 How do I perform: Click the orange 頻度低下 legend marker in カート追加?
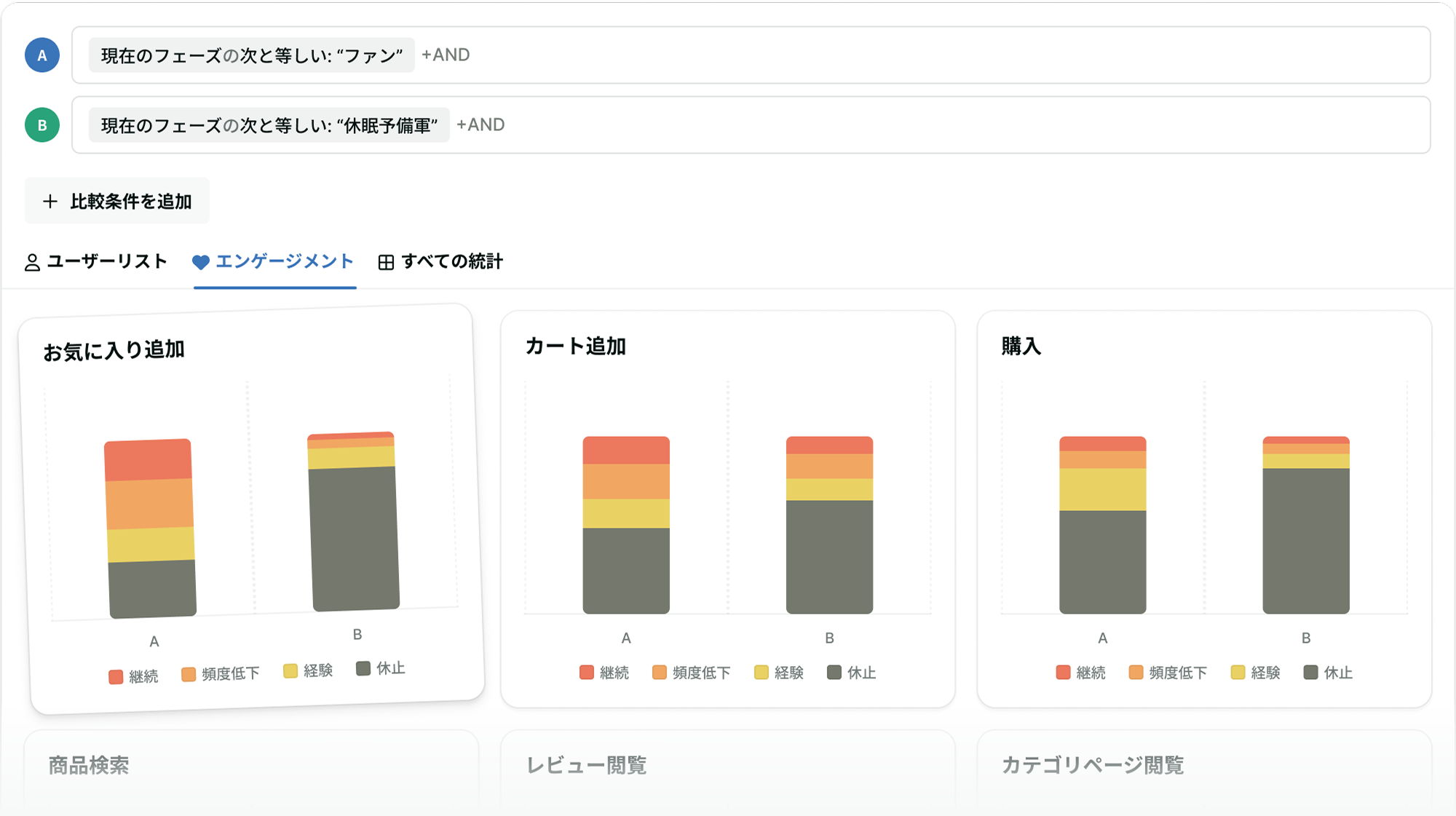pyautogui.click(x=660, y=671)
